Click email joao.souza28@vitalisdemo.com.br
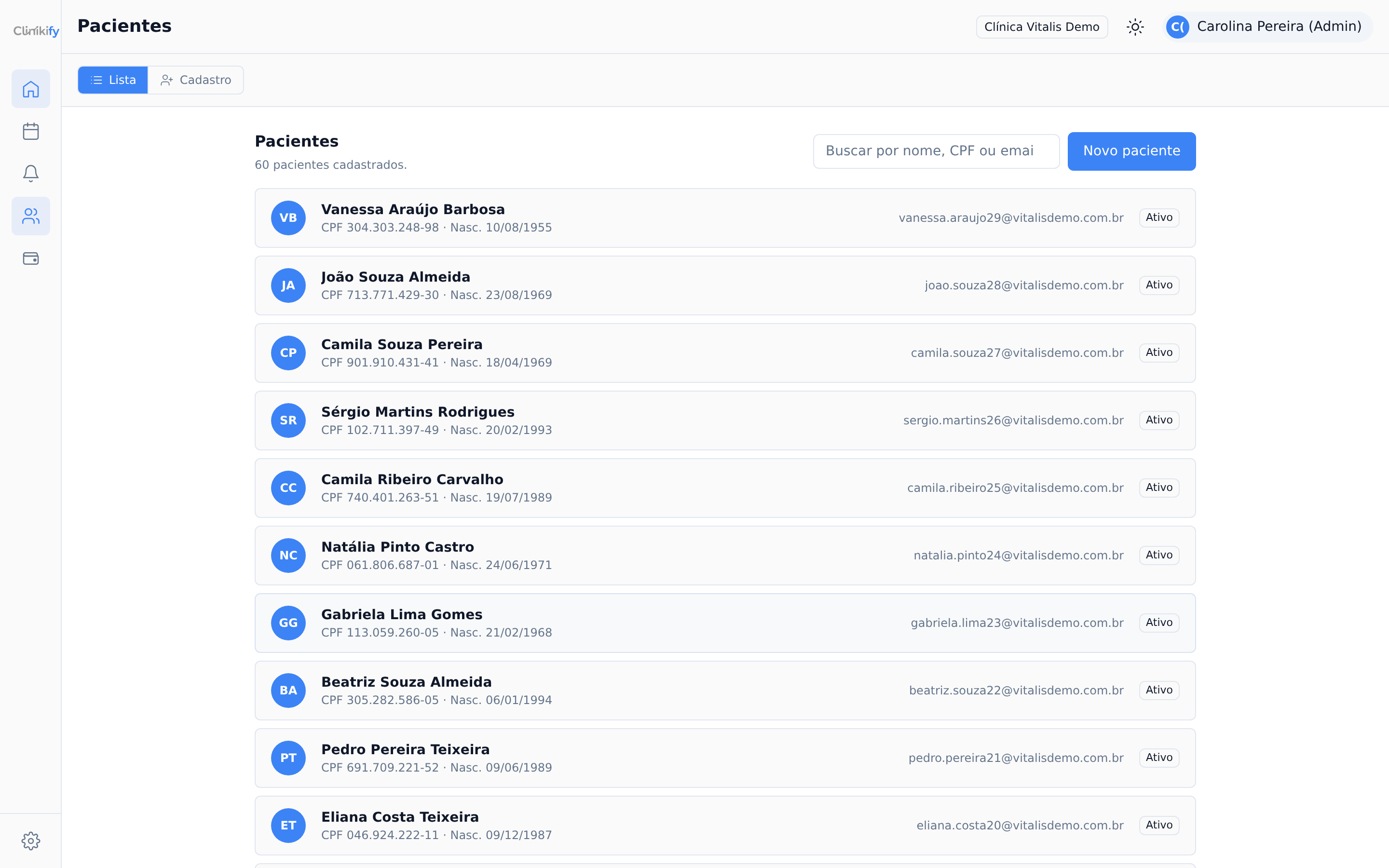 tap(1024, 286)
